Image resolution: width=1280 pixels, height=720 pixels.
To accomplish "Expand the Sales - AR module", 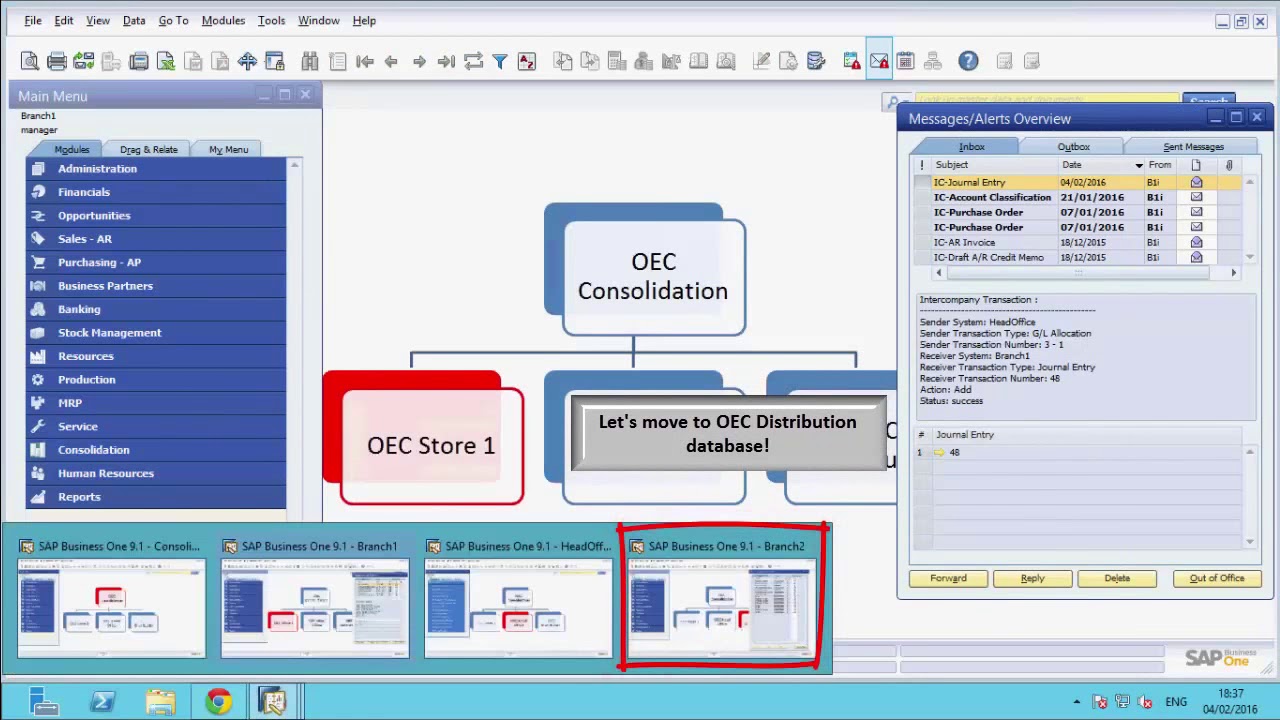I will [x=156, y=239].
